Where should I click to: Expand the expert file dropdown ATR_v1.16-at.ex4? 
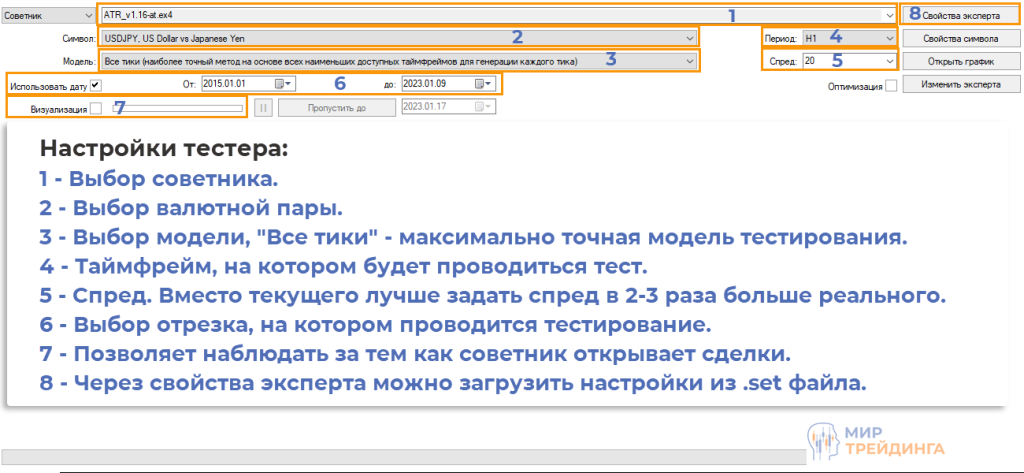[889, 16]
